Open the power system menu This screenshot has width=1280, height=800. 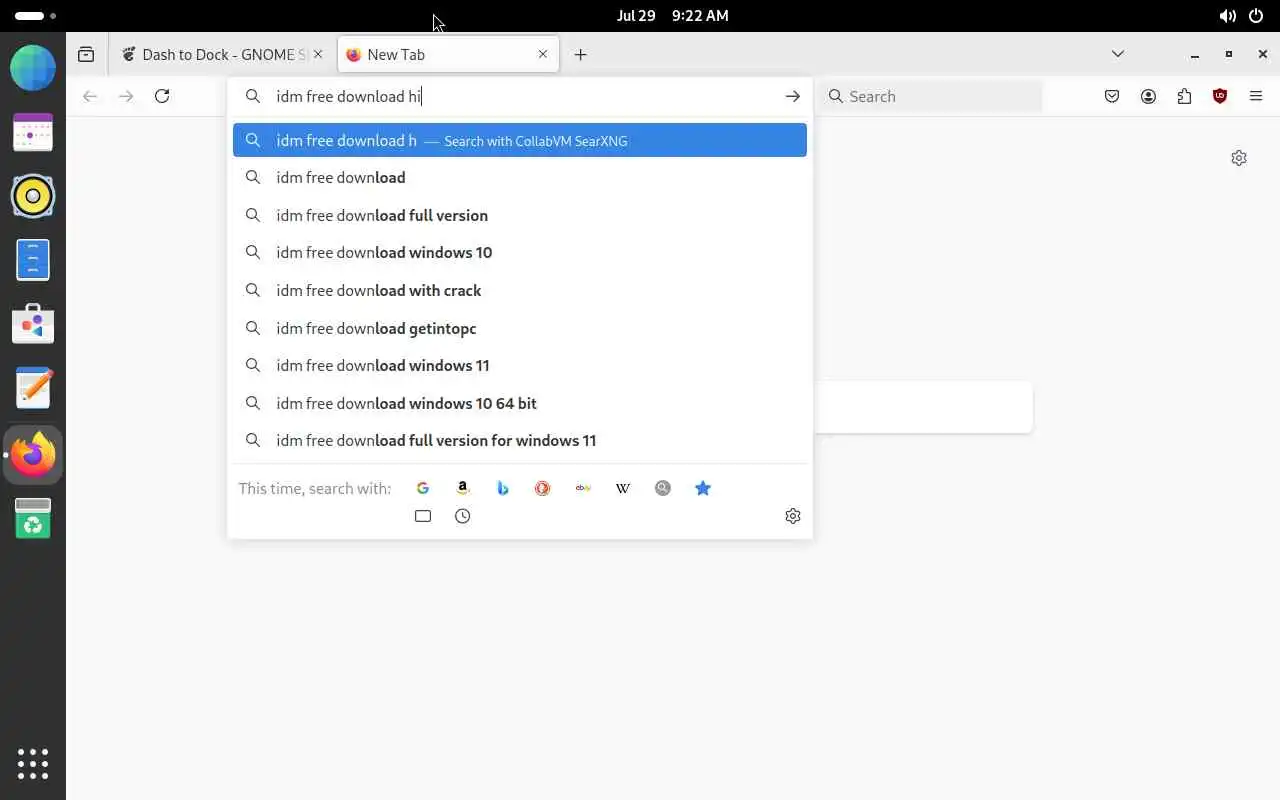1257,16
